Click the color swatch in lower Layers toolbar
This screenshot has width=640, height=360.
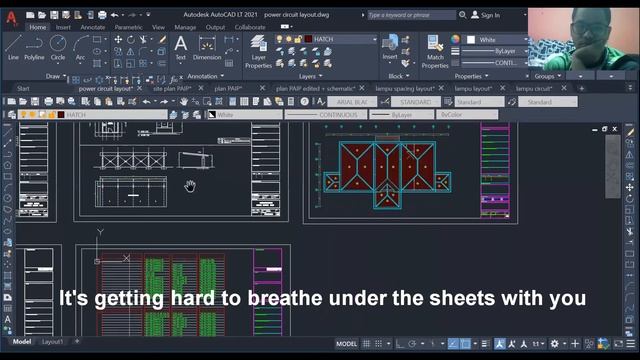[61, 115]
